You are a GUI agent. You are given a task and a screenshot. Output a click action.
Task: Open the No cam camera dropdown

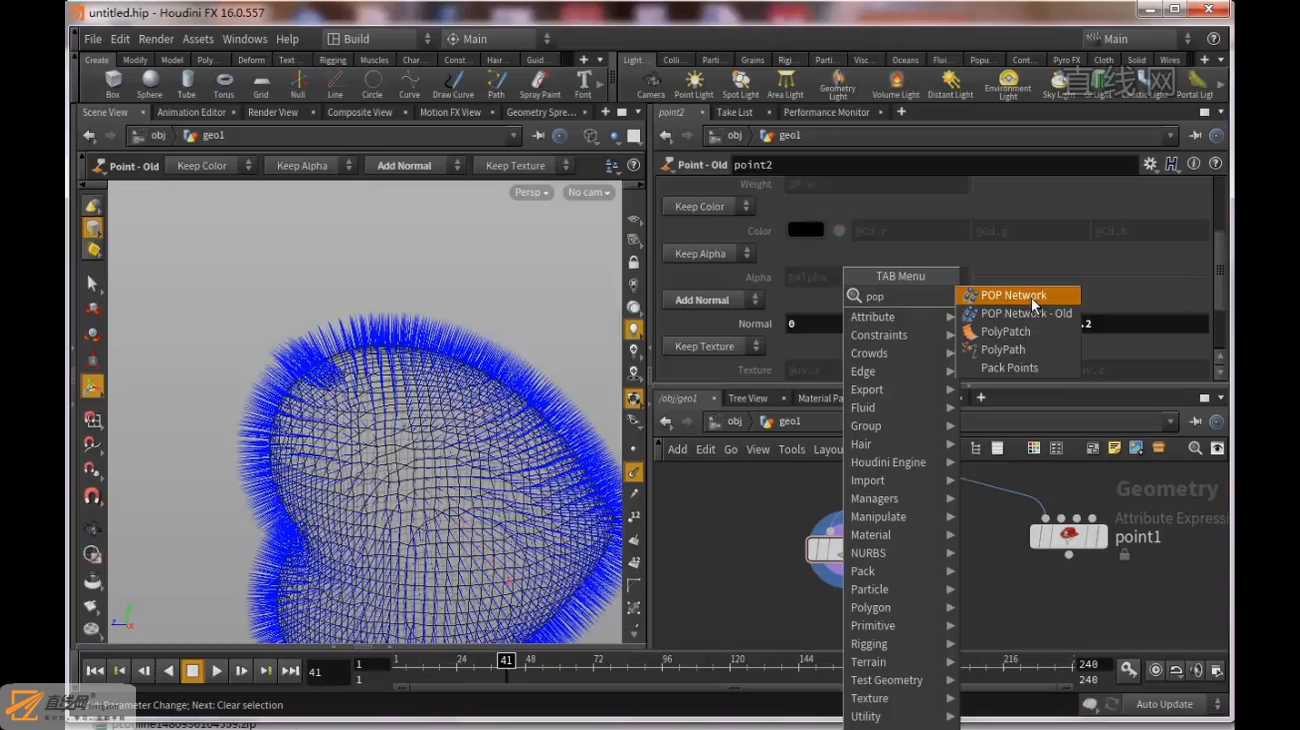coord(588,192)
